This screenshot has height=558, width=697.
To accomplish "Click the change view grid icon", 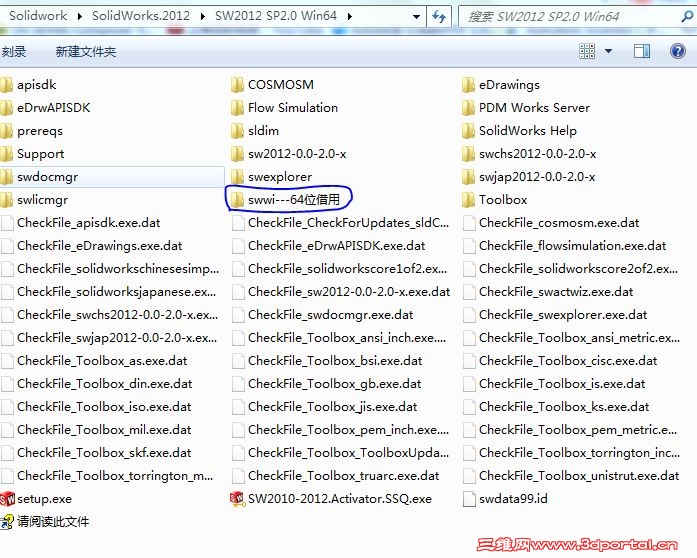I will (587, 52).
